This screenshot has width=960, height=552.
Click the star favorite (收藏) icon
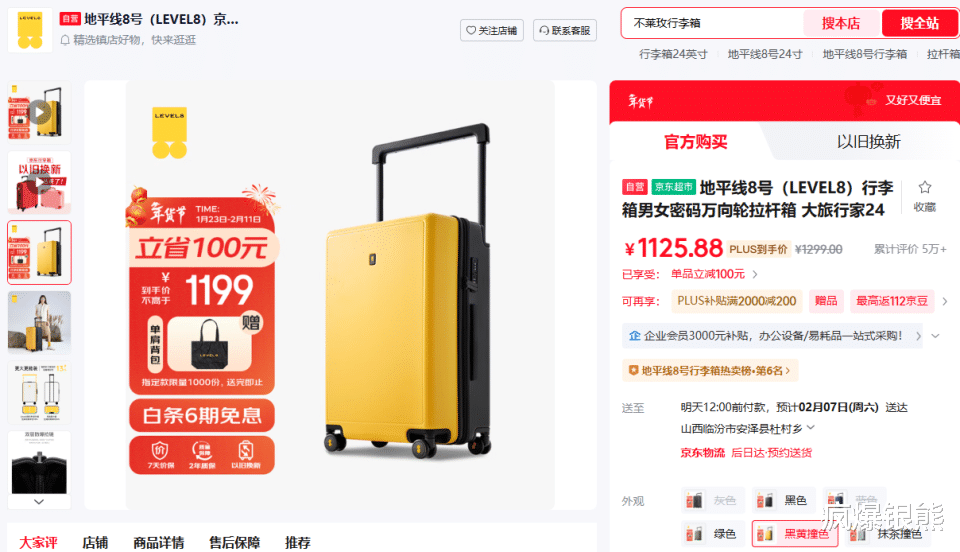(x=924, y=187)
